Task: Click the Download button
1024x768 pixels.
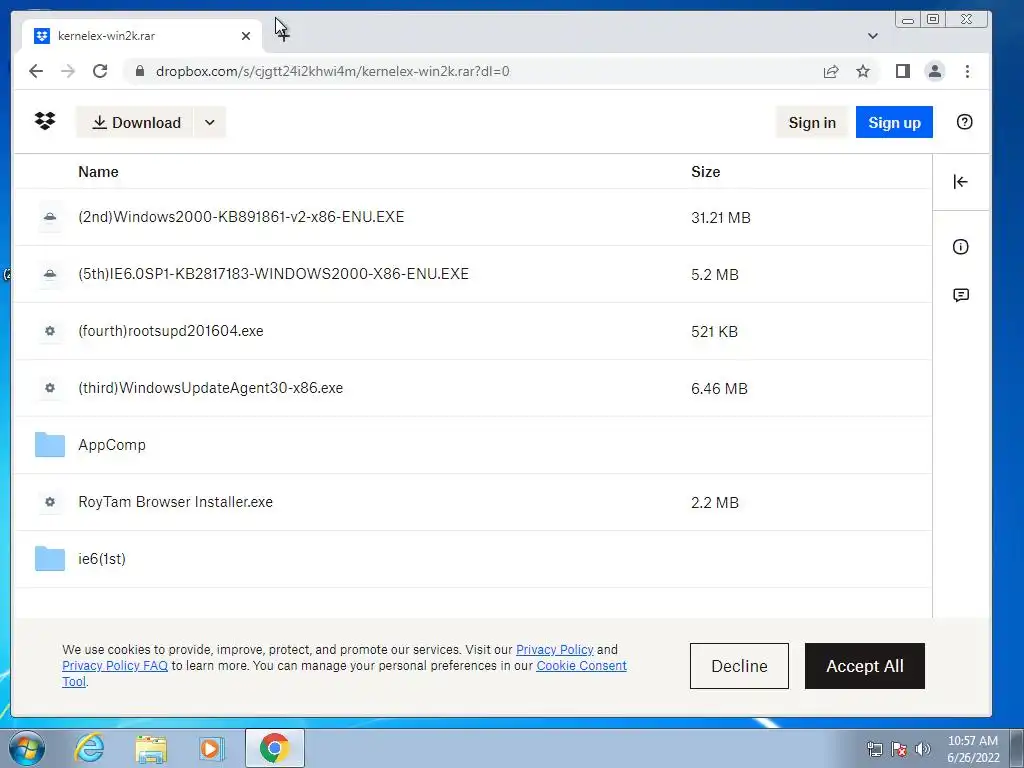Action: tap(135, 122)
